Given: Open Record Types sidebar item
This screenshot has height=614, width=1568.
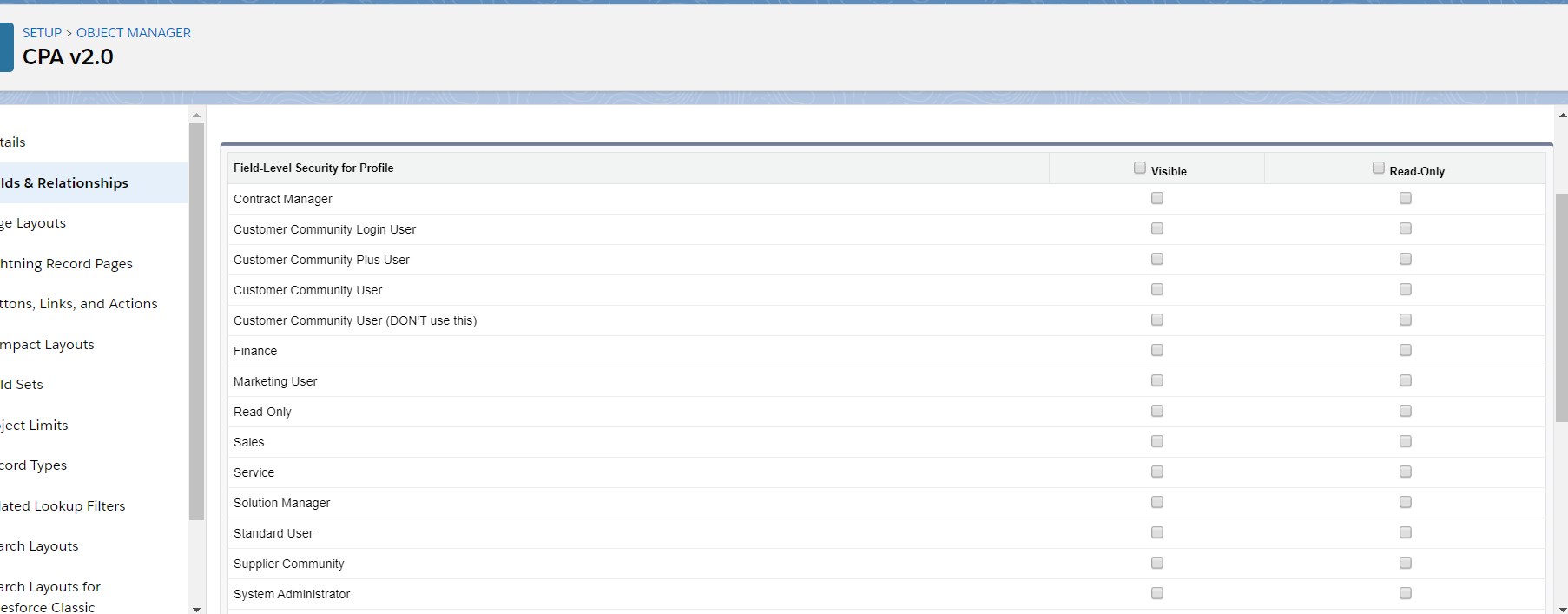Looking at the screenshot, I should coord(34,465).
